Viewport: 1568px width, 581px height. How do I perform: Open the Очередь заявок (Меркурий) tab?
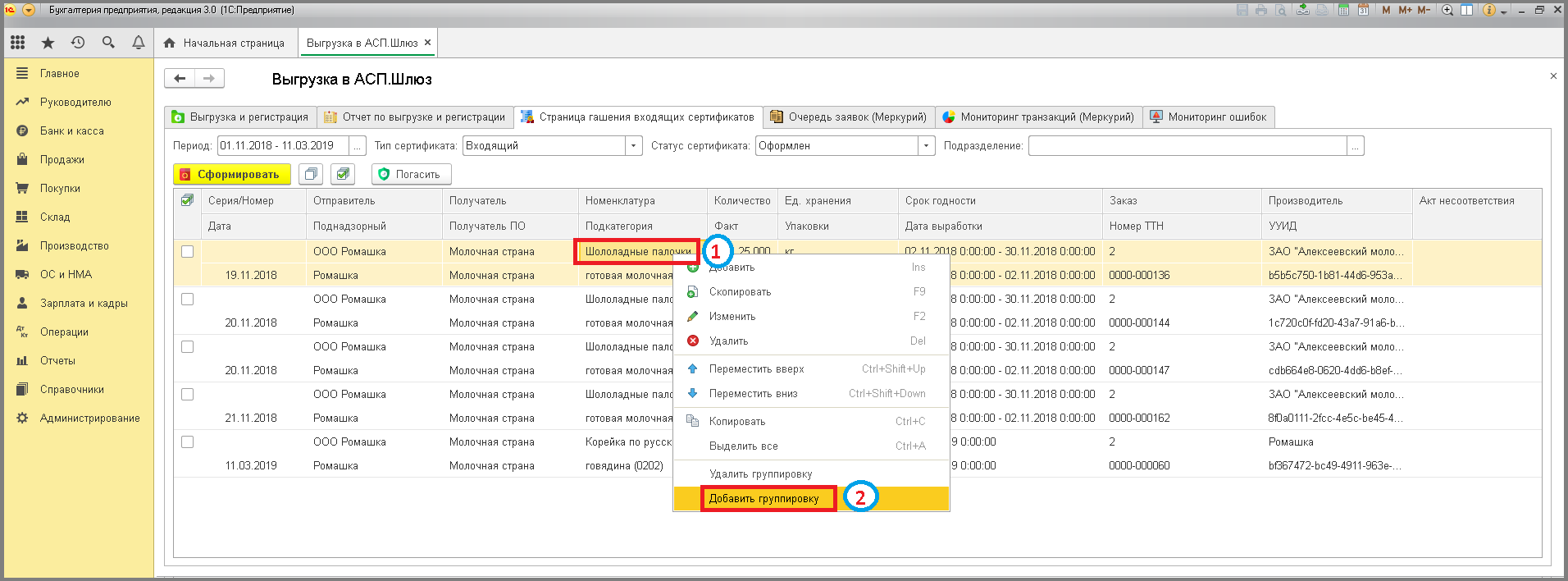(x=848, y=117)
